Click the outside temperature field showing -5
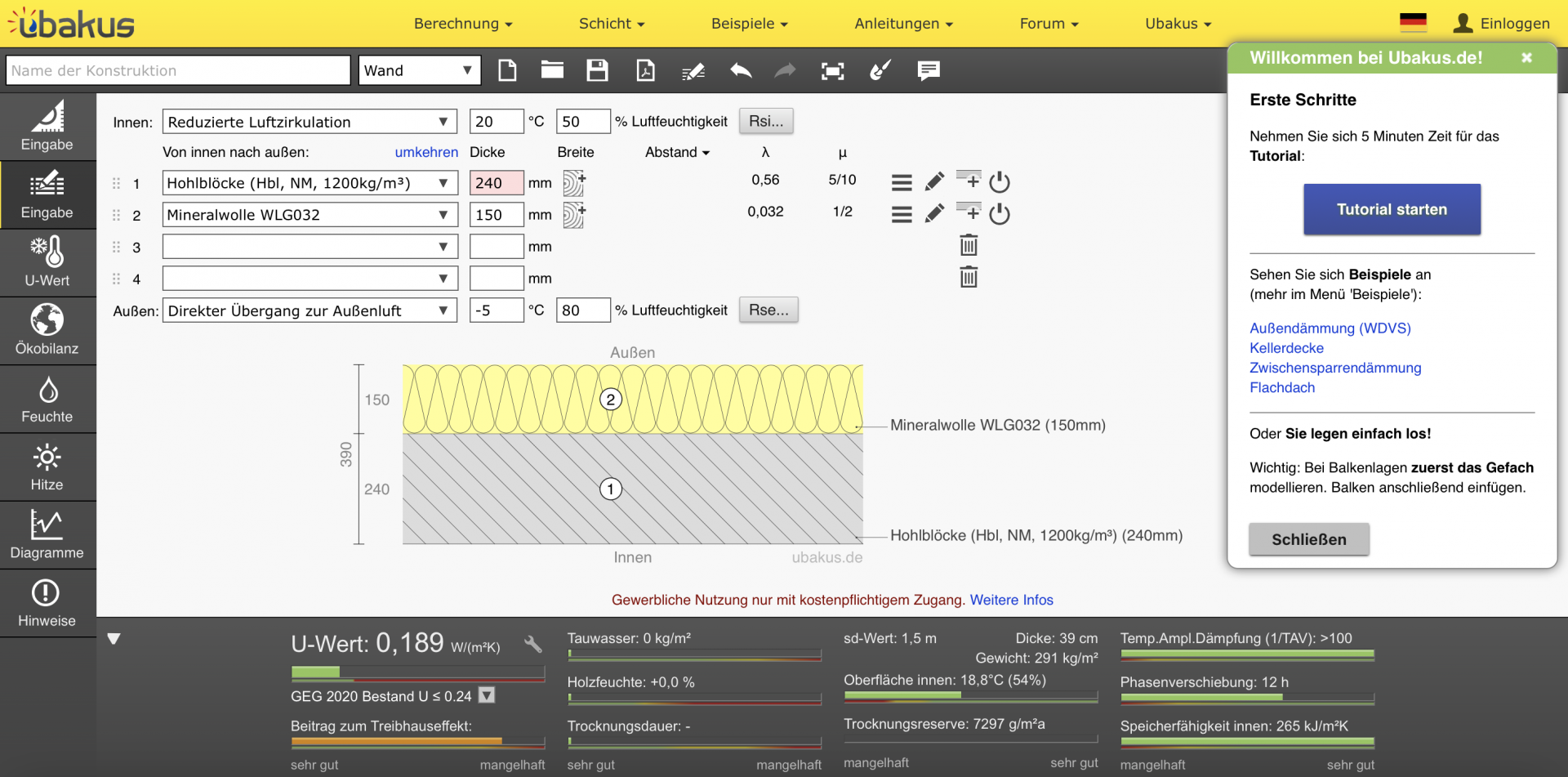Image resolution: width=1568 pixels, height=777 pixels. point(497,310)
